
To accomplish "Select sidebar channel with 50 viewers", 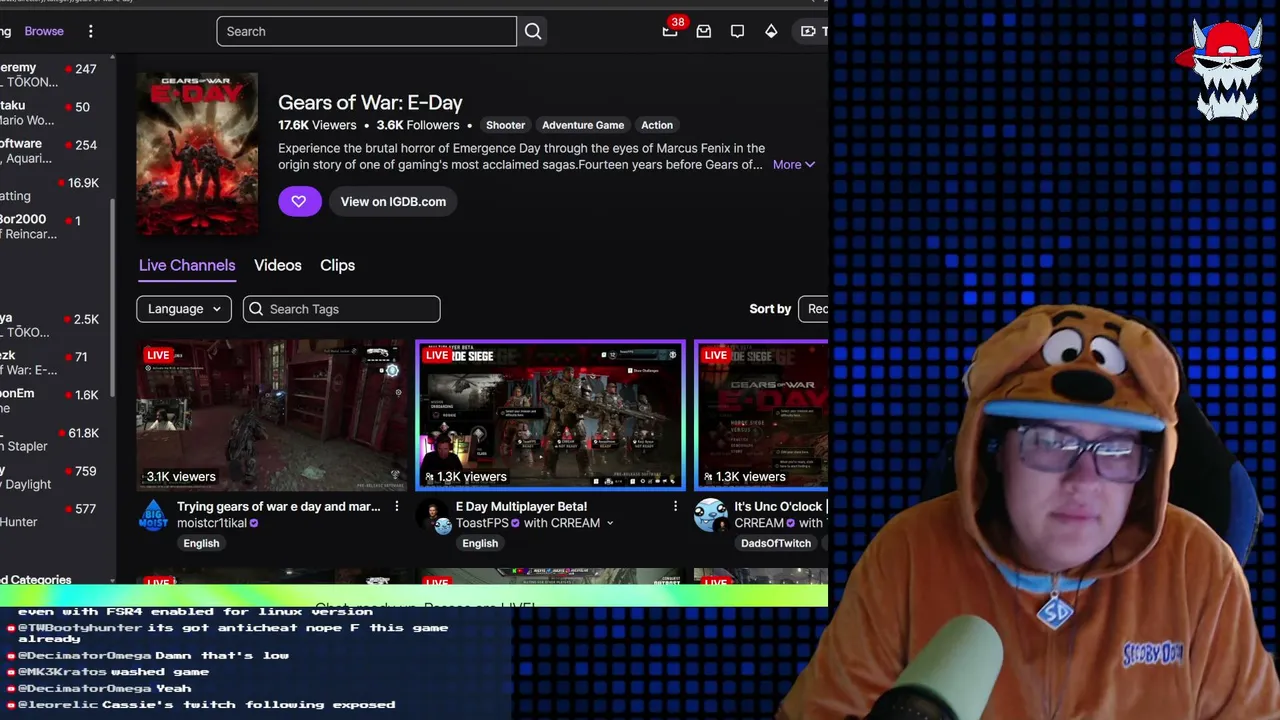I will 50,112.
